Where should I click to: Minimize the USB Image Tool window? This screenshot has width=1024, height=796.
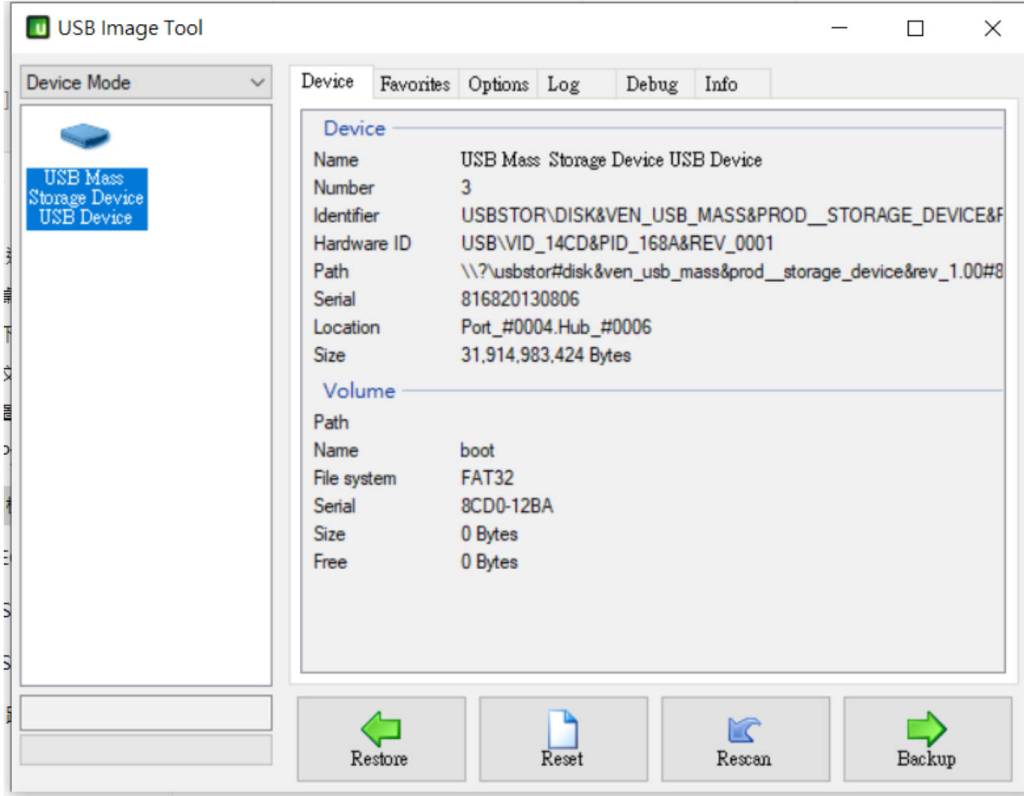(x=839, y=29)
